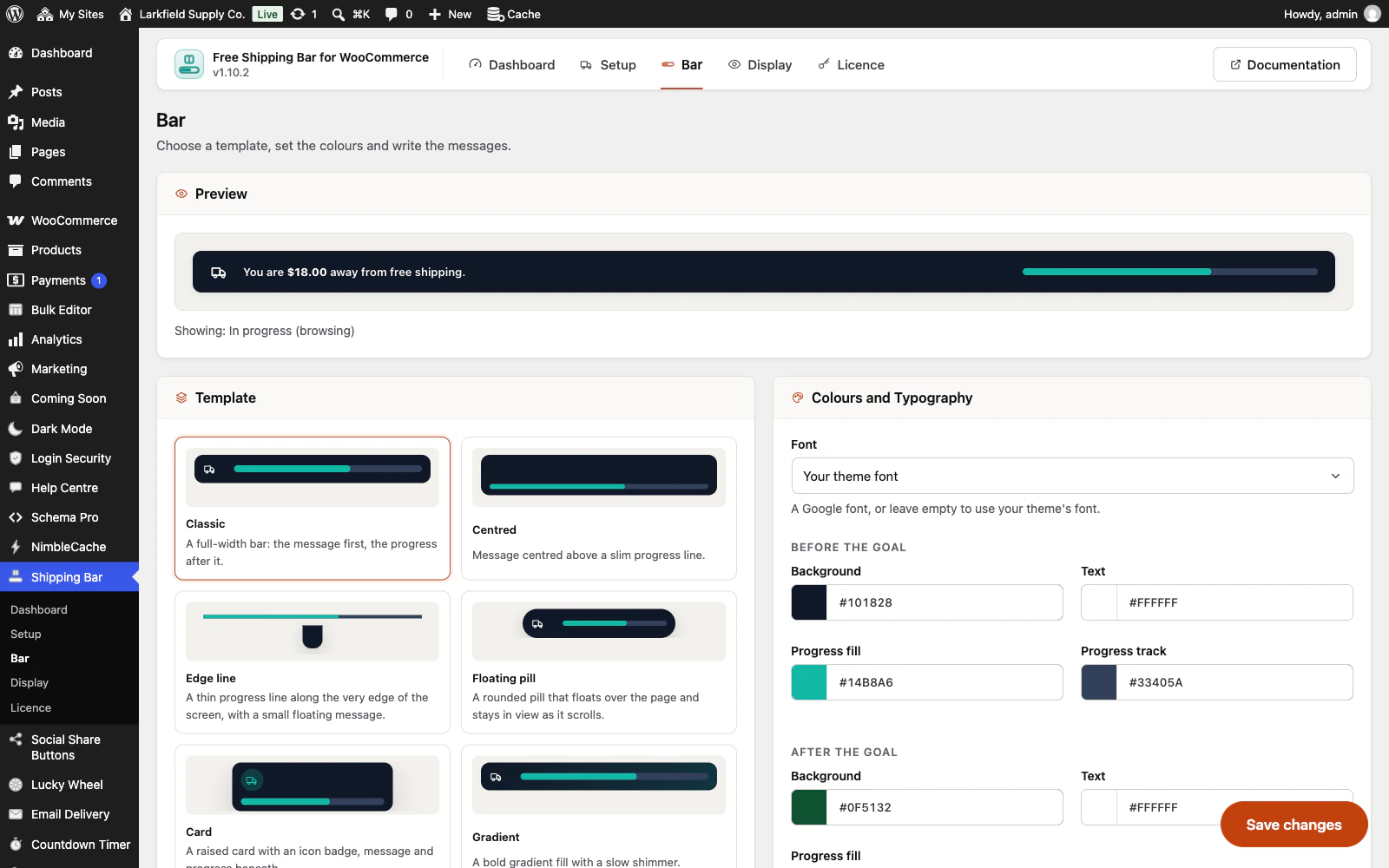Click the Before Goal background colour swatch

coord(809,602)
